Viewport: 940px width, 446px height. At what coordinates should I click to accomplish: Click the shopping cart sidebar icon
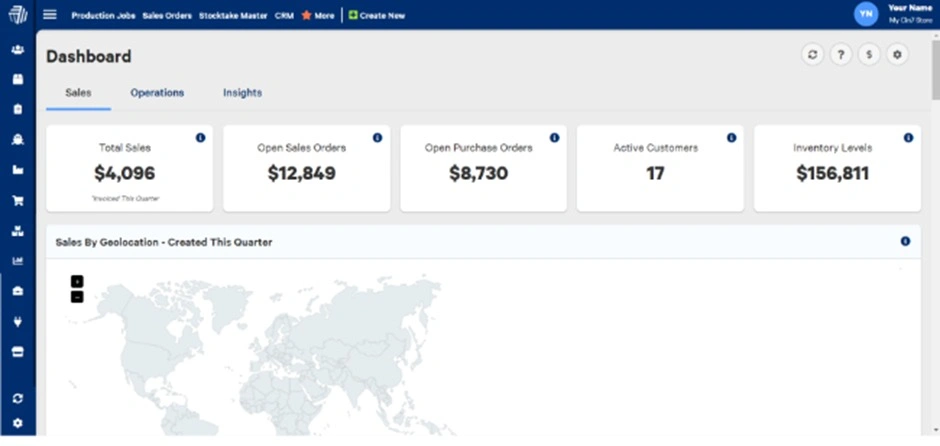click(17, 200)
